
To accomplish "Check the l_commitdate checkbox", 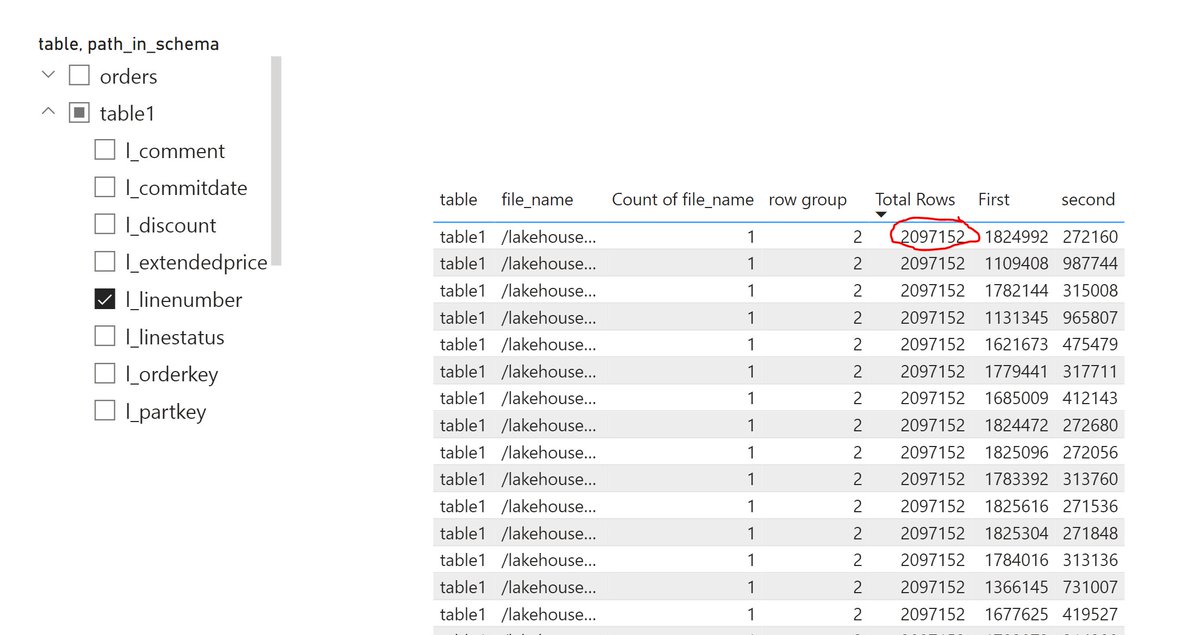I will point(104,187).
